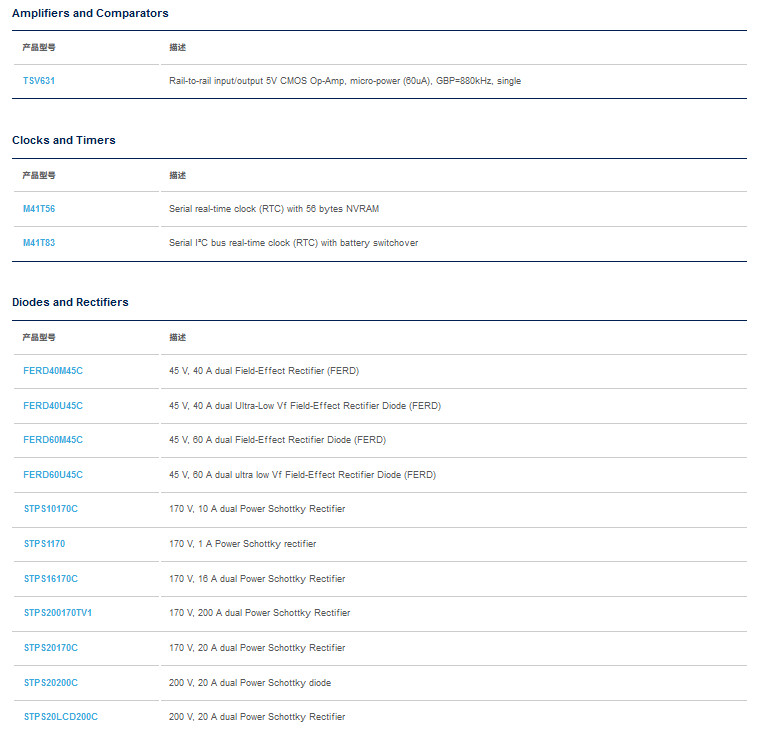Click the TSV631 rail-to-rail op-amp description

coord(345,81)
